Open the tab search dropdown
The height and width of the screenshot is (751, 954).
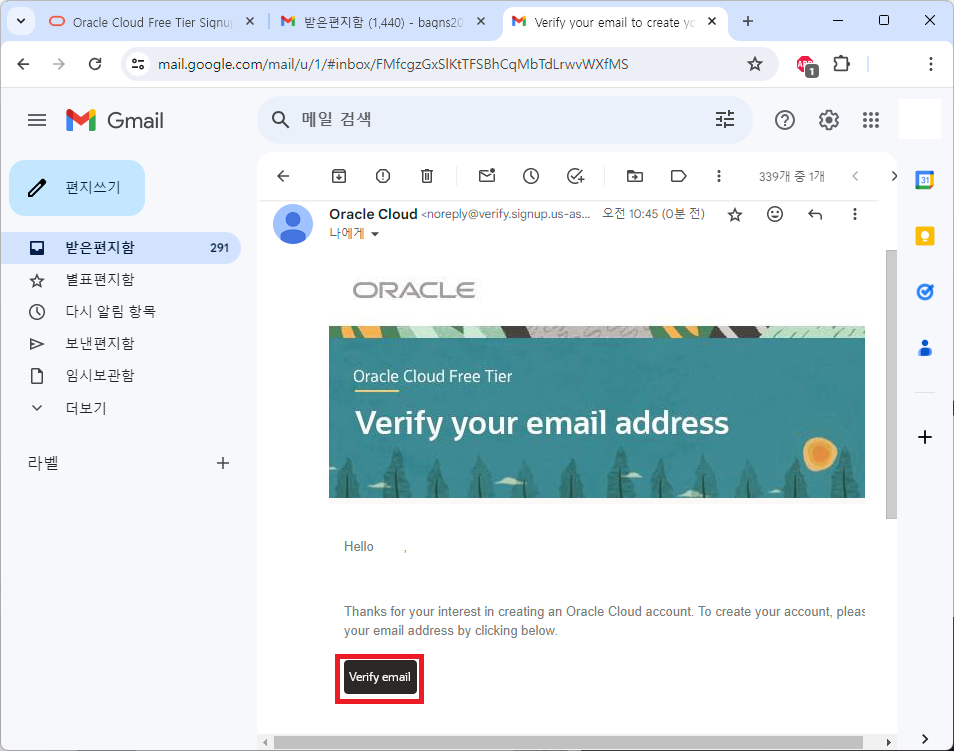(x=21, y=21)
